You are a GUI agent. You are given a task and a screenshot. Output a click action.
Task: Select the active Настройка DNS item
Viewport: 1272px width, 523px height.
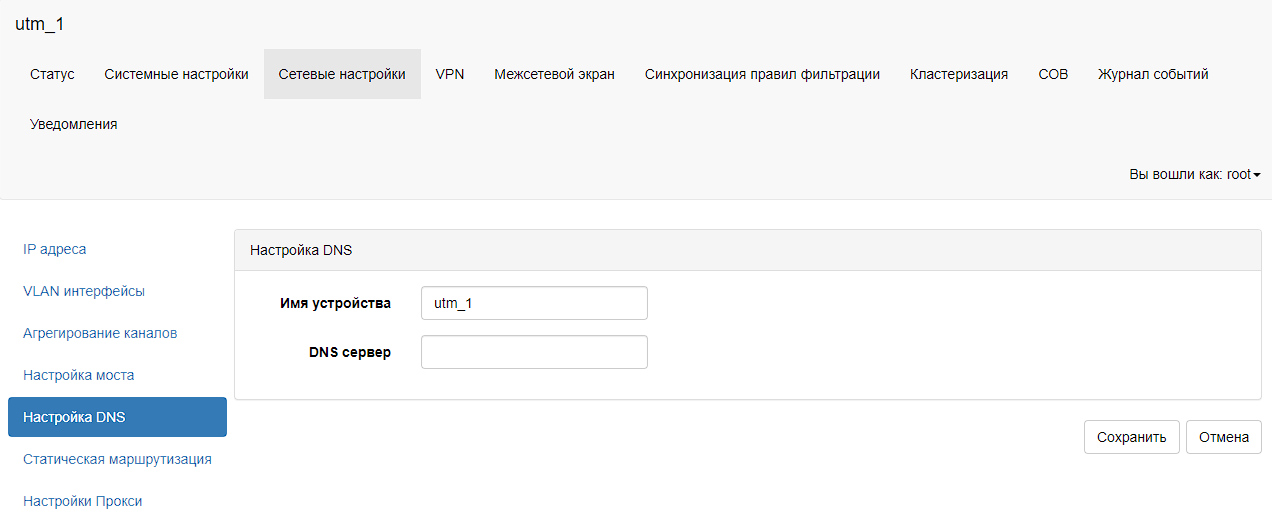(x=117, y=417)
